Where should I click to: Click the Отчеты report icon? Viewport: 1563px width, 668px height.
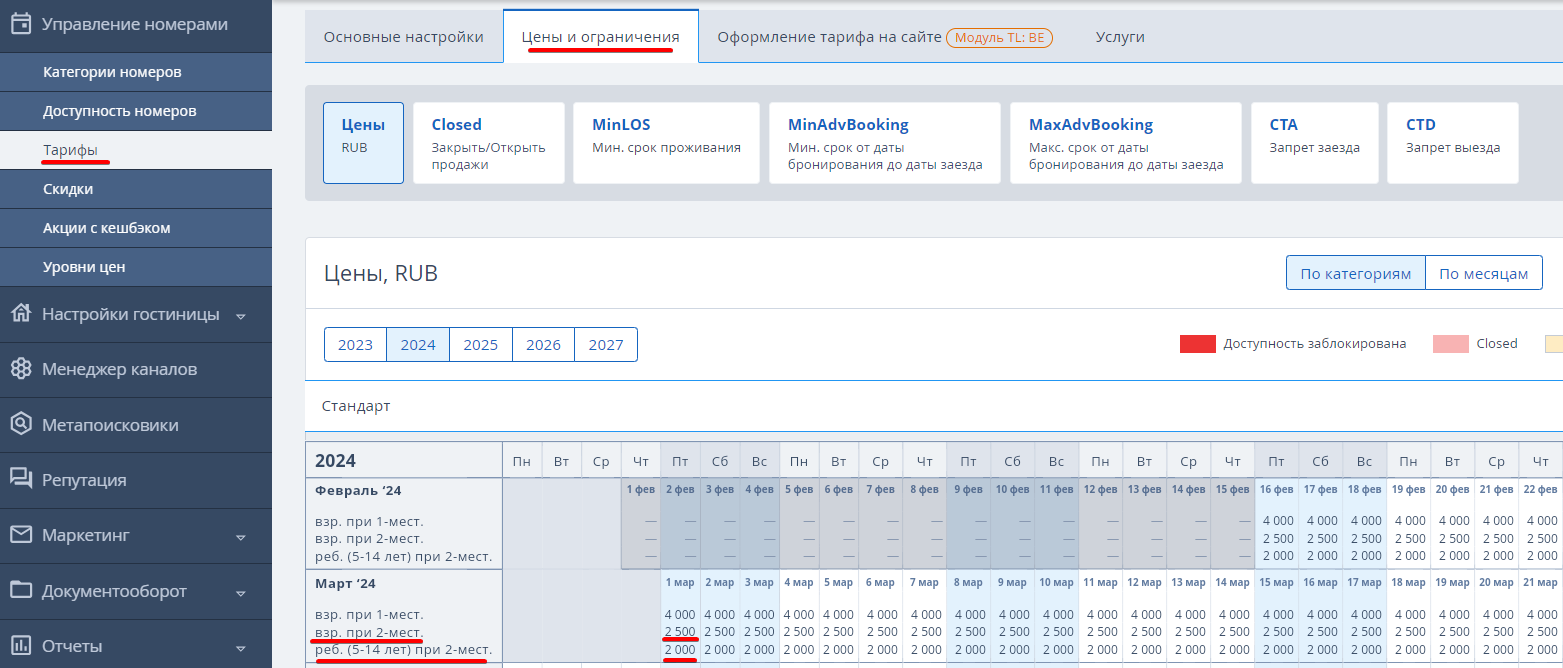pos(21,645)
